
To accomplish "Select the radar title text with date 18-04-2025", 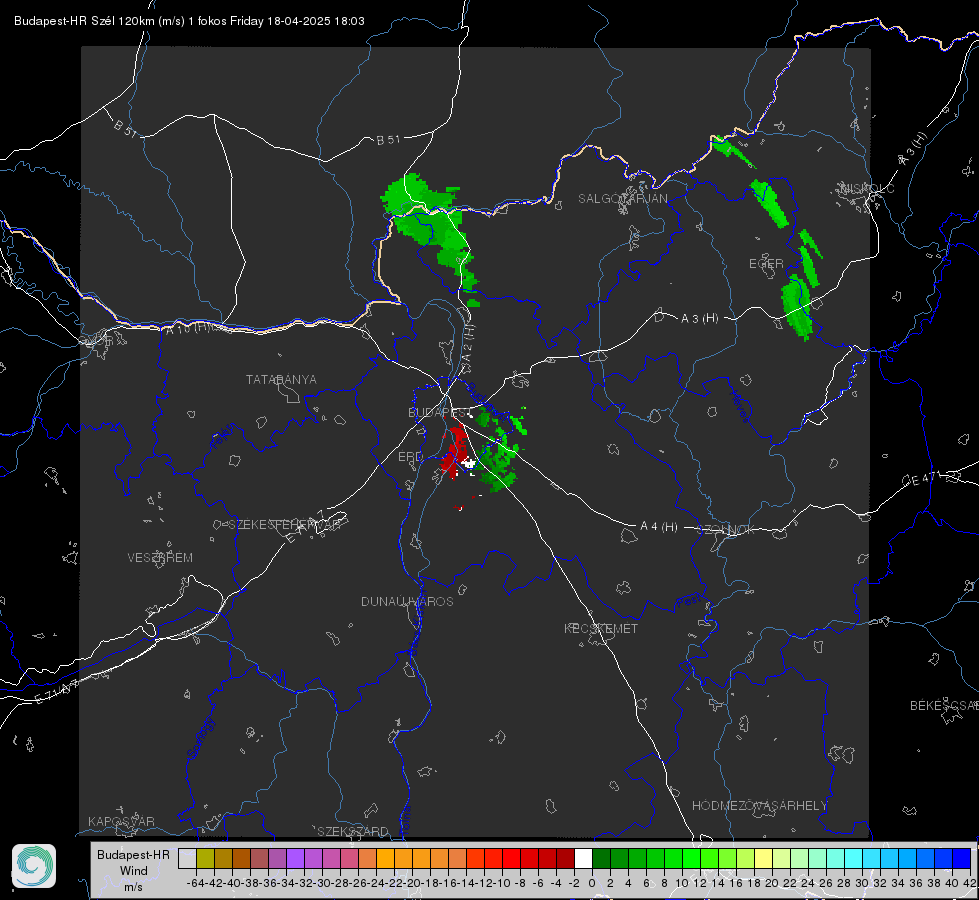I will 189,21.
